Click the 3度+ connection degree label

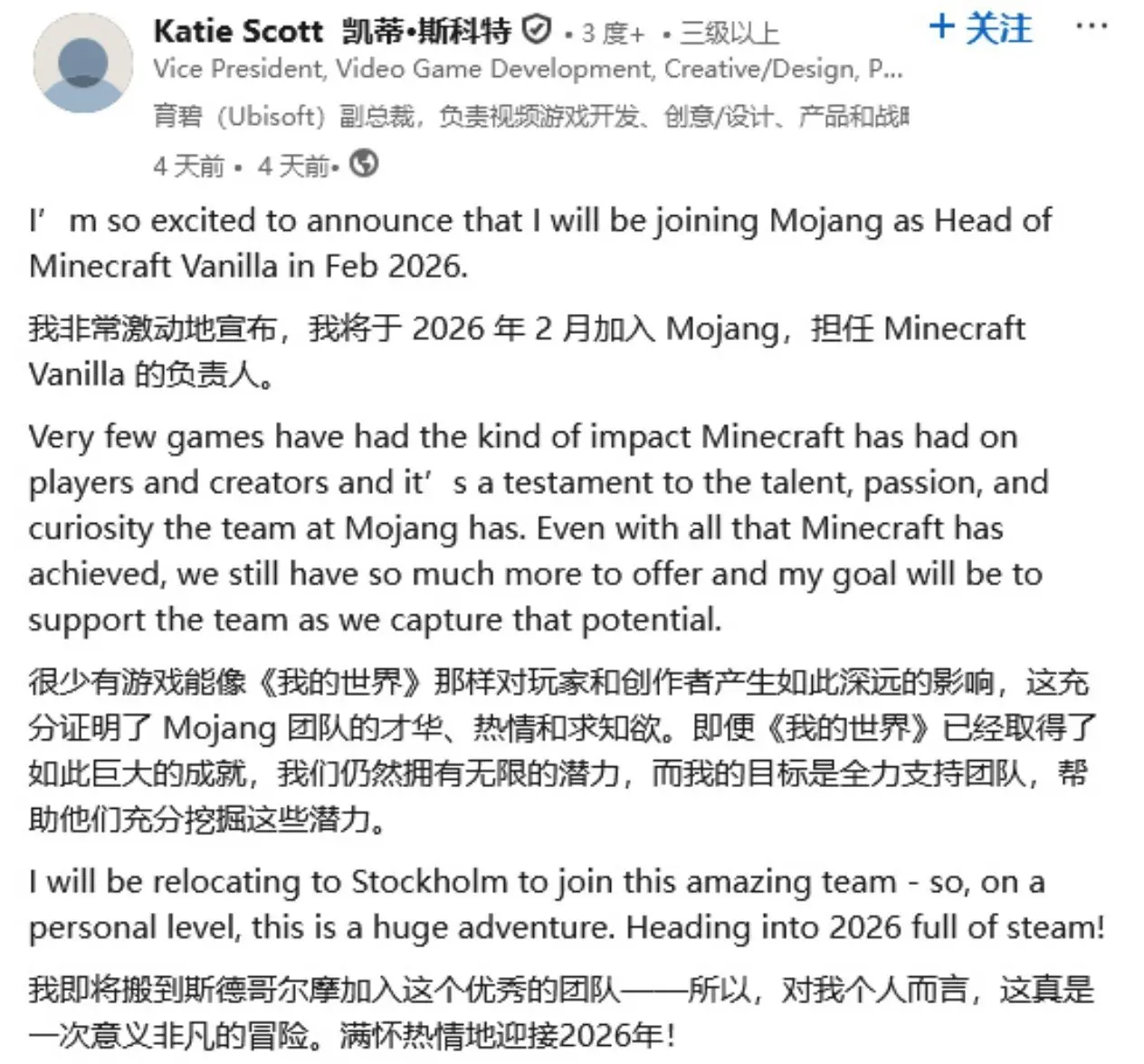point(613,34)
